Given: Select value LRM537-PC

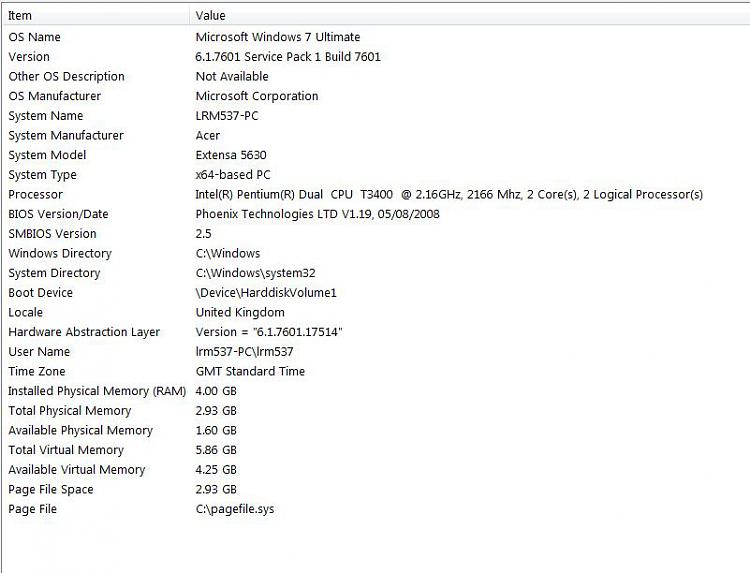Looking at the screenshot, I should pyautogui.click(x=227, y=116).
